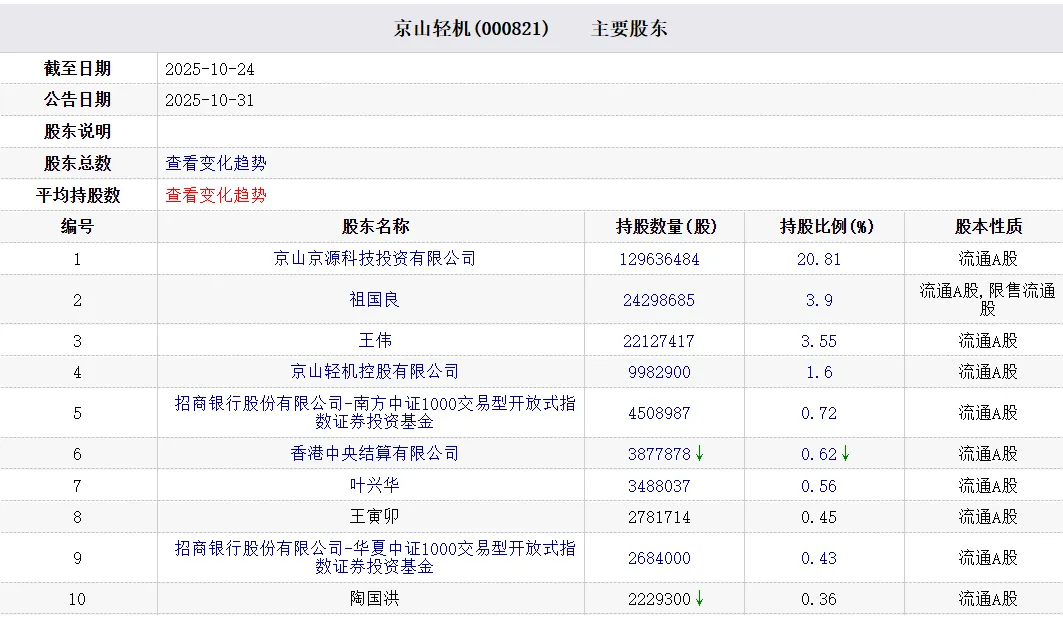Click the 京山轻机(000821) title text
This screenshot has width=1063, height=628.
point(471,28)
